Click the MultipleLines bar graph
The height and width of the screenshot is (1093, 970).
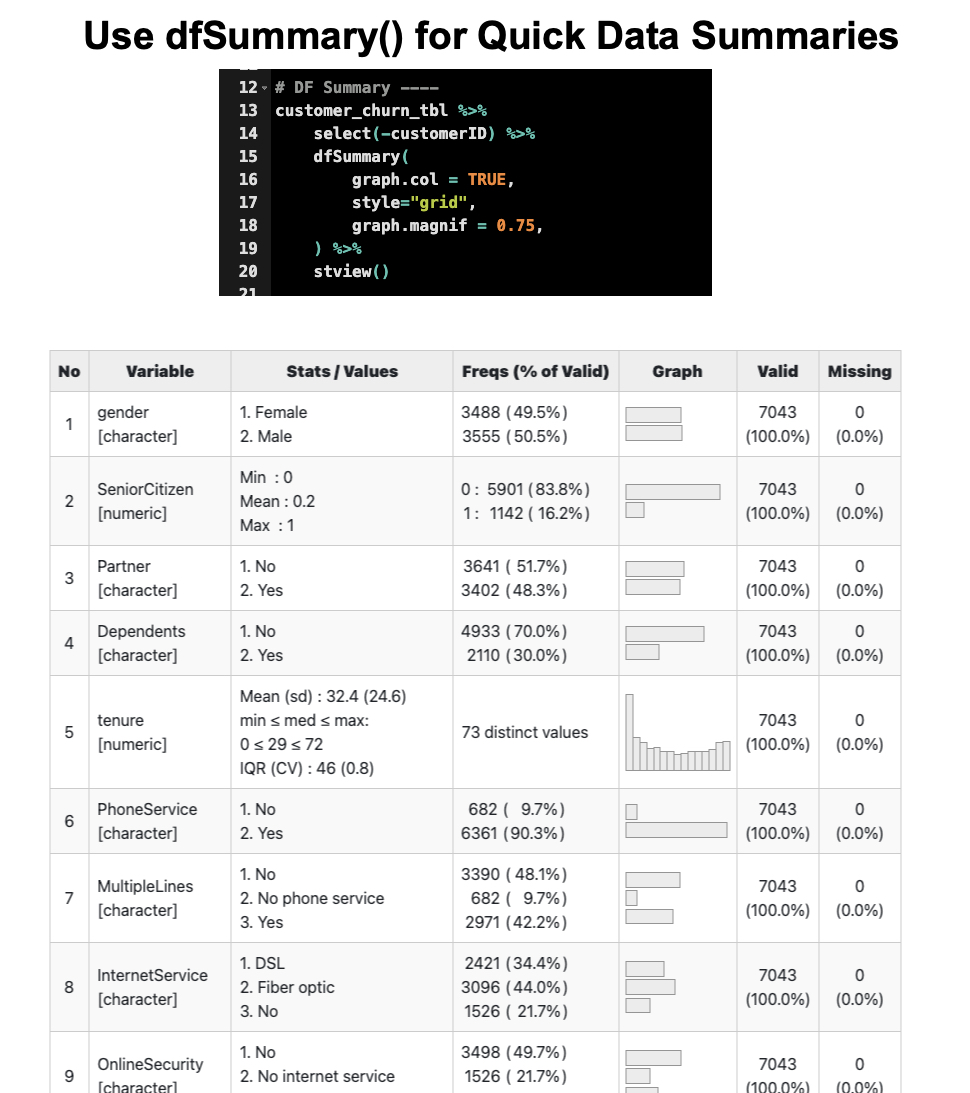(x=653, y=899)
